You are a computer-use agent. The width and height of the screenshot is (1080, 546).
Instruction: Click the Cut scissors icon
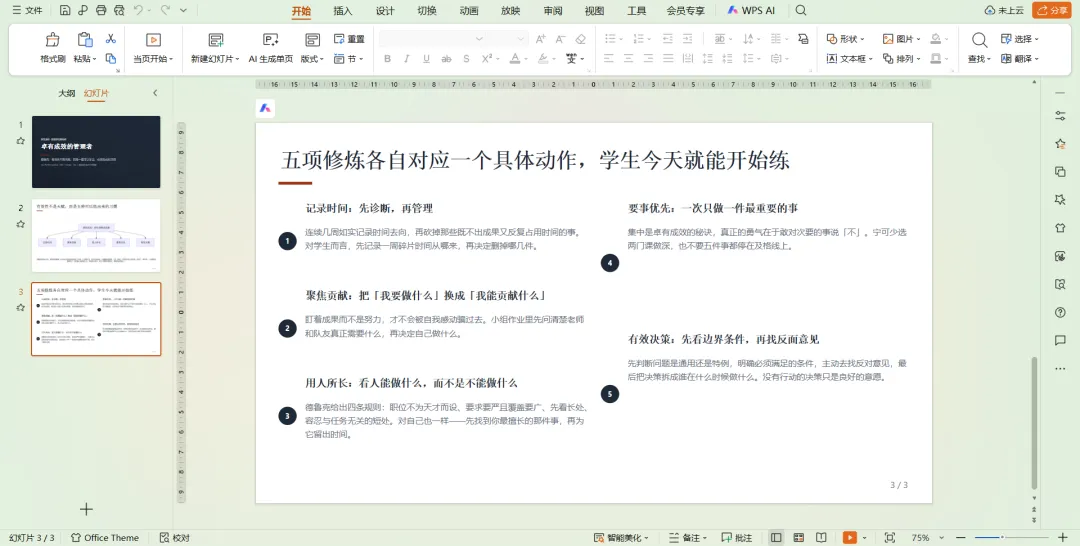click(x=111, y=39)
